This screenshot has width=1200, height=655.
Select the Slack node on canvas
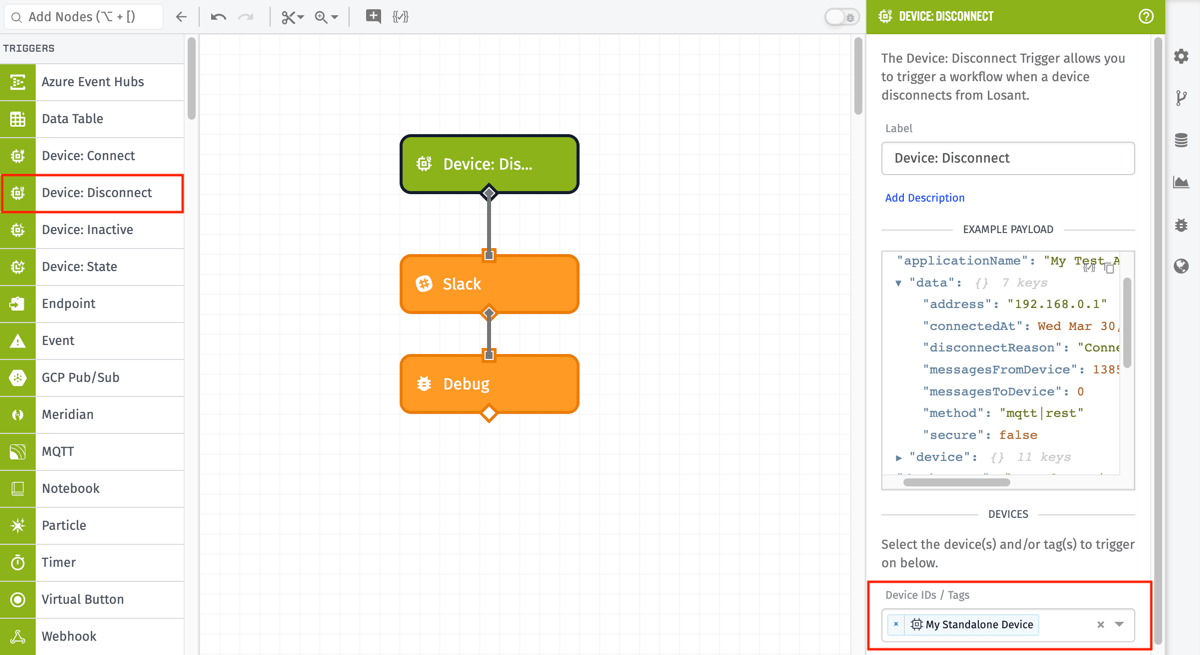[x=490, y=284]
